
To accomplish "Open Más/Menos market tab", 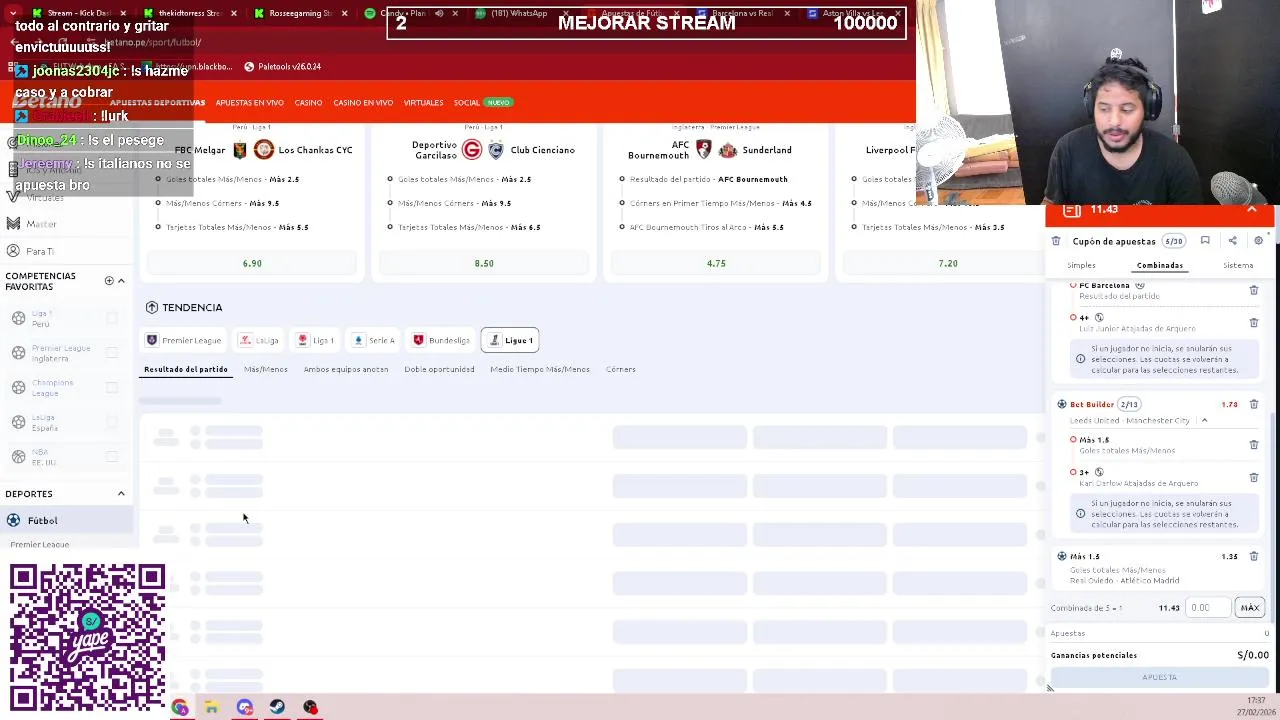I will coord(266,369).
